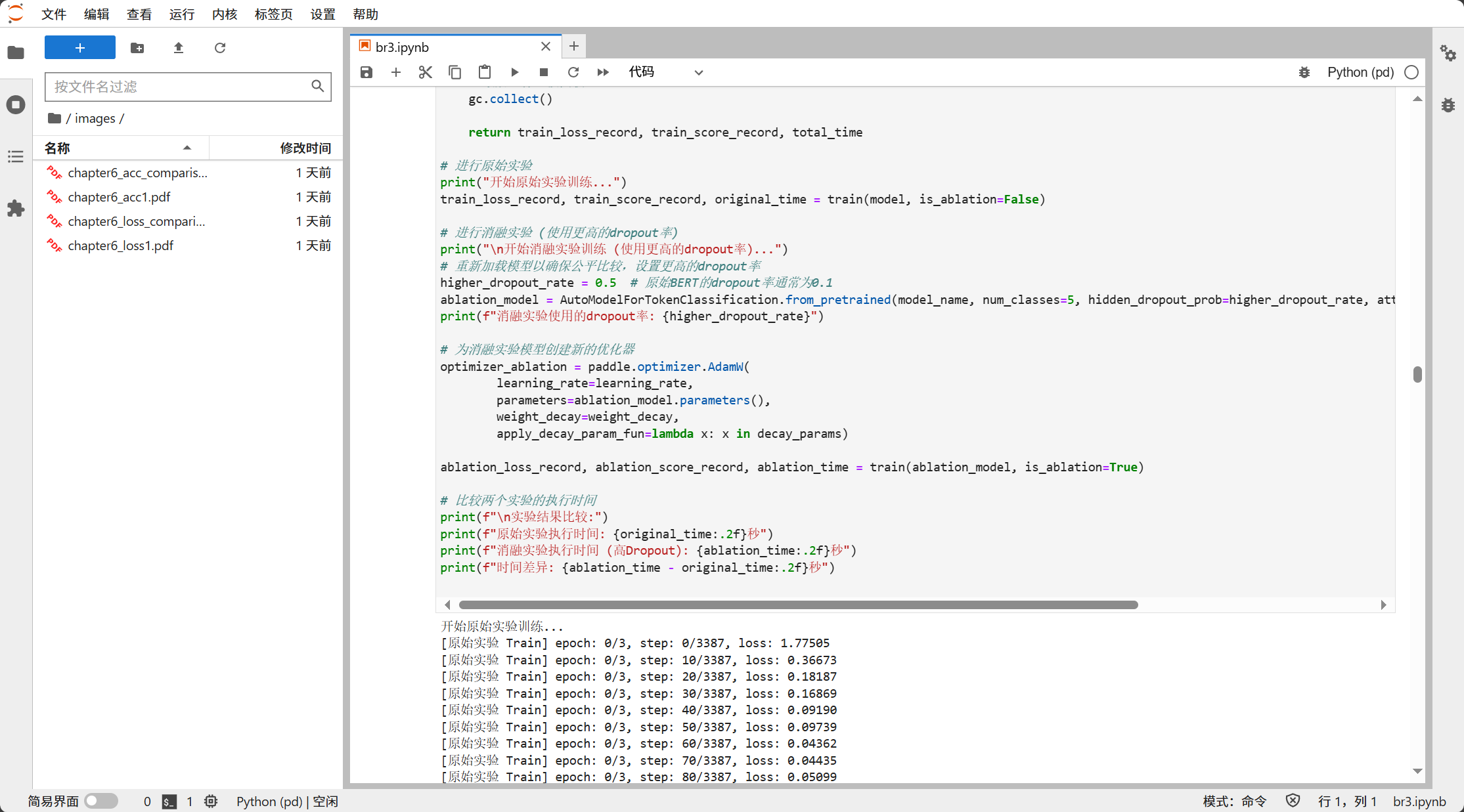1464x812 pixels.
Task: Click the terminal count status icon
Action: tap(169, 801)
